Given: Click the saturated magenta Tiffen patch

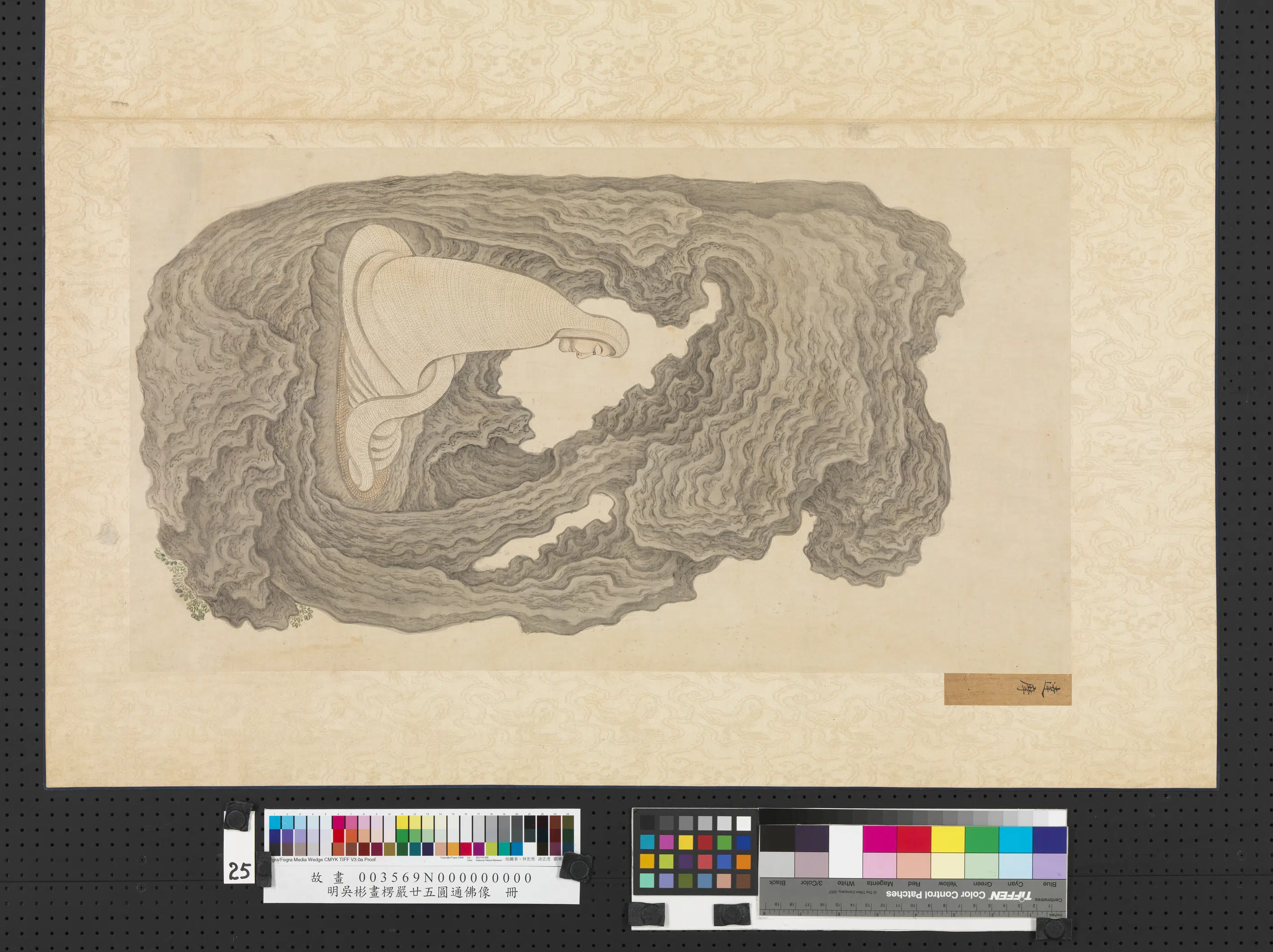Looking at the screenshot, I should click(x=880, y=839).
